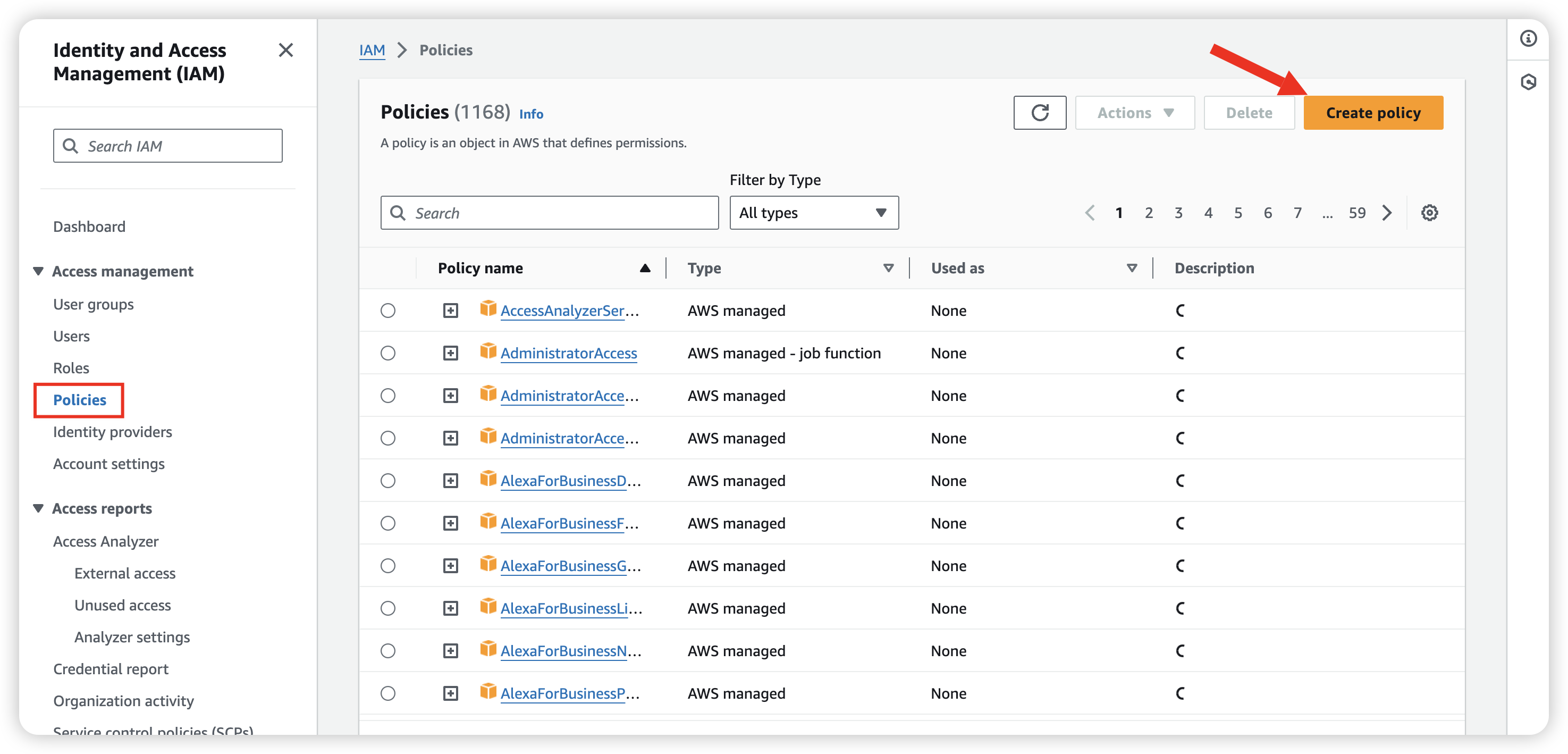Select the AlexaForBusinessLi… radio button

pyautogui.click(x=387, y=609)
